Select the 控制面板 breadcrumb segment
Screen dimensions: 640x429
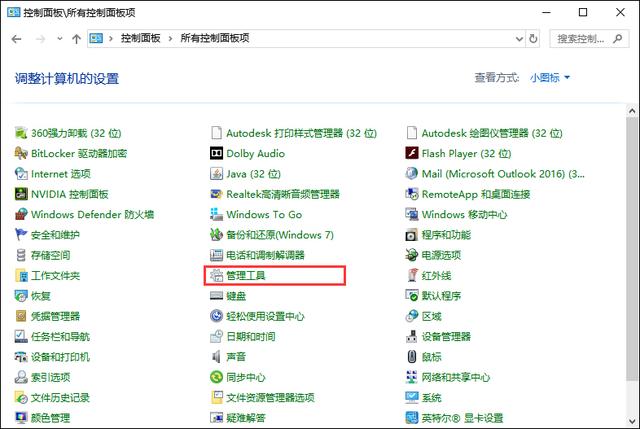(140, 38)
